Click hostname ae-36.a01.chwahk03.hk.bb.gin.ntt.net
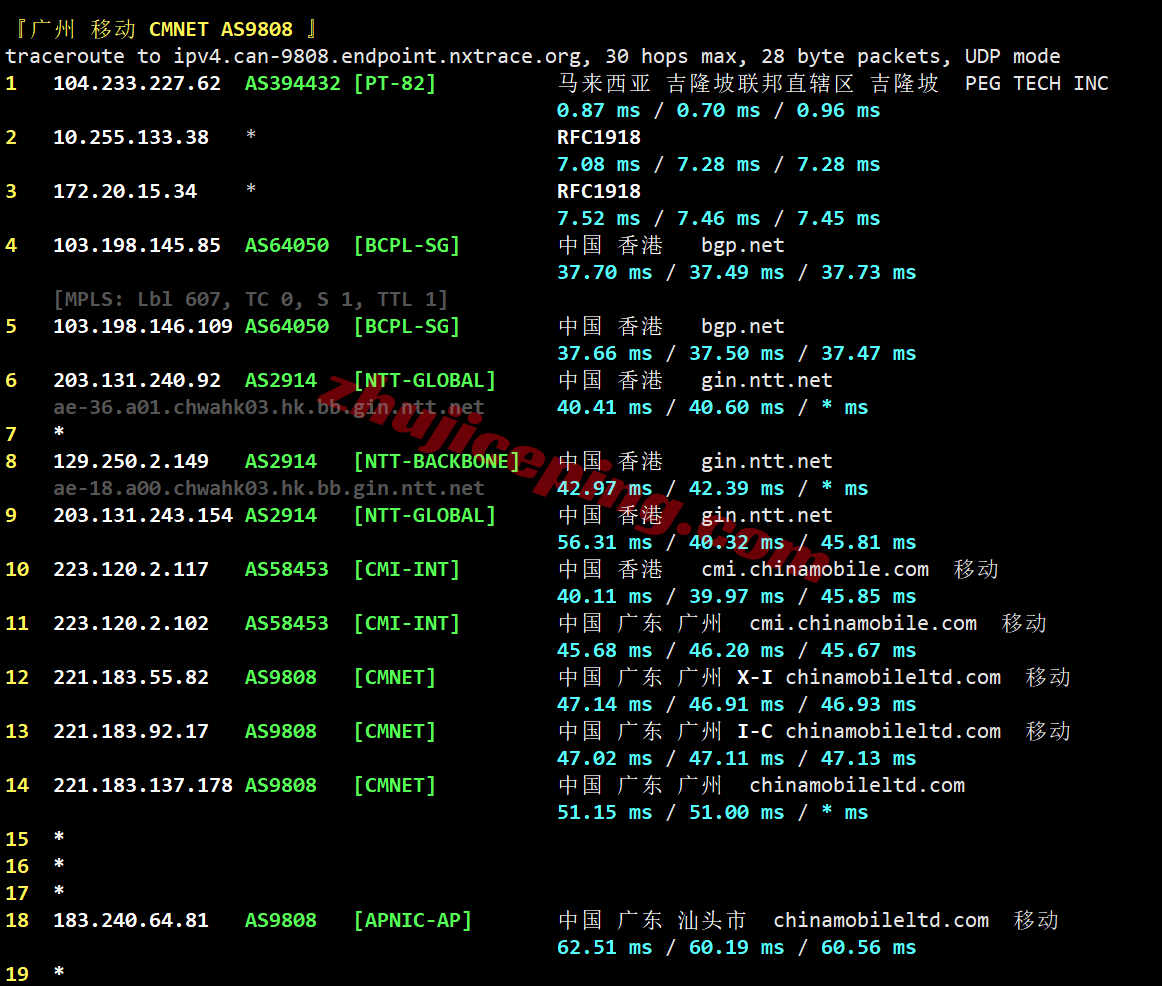 click(268, 407)
